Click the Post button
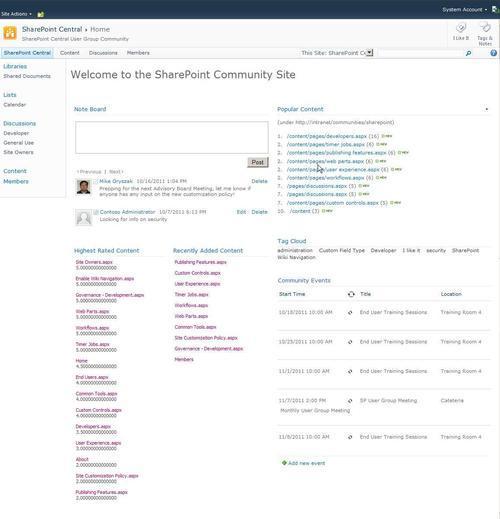The image size is (500, 519). point(258,162)
